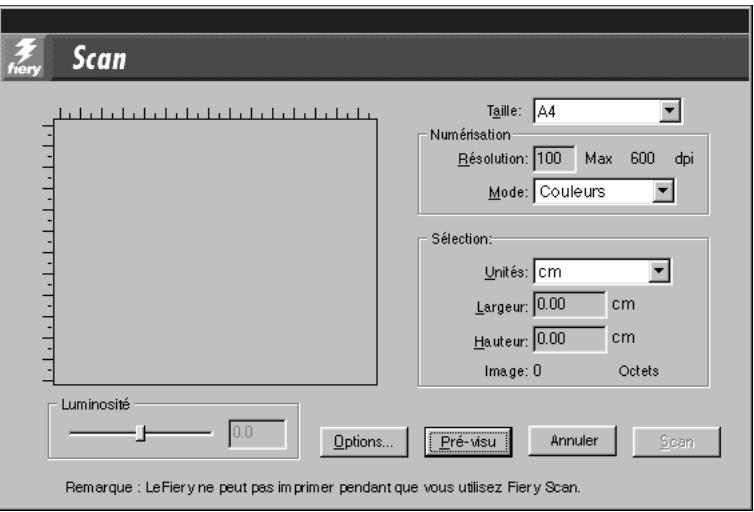Screen dimensions: 754x512
Task: Open the Options... dialog button
Action: point(364,441)
